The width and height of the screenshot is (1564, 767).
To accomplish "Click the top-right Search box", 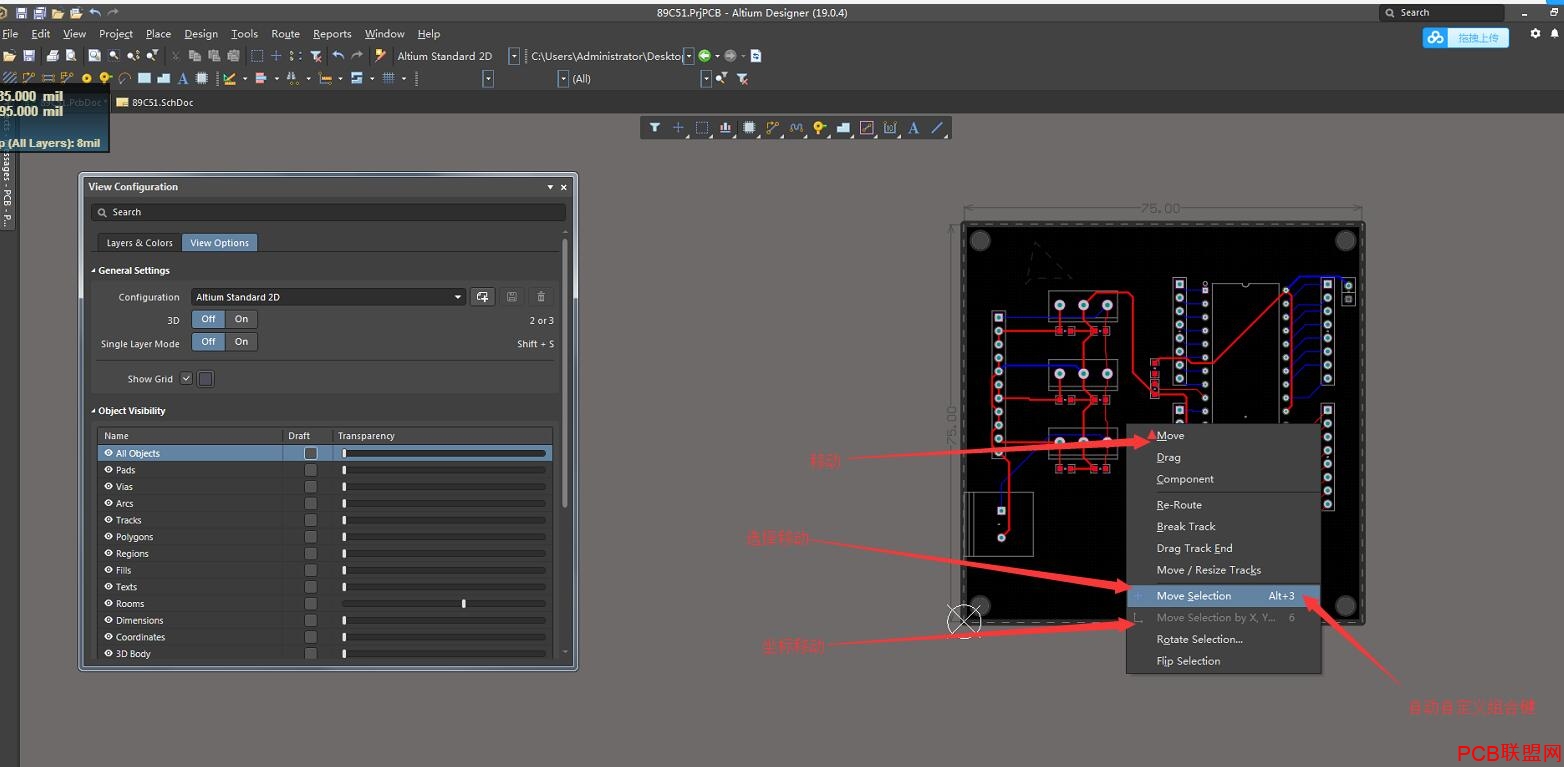I will (1442, 13).
